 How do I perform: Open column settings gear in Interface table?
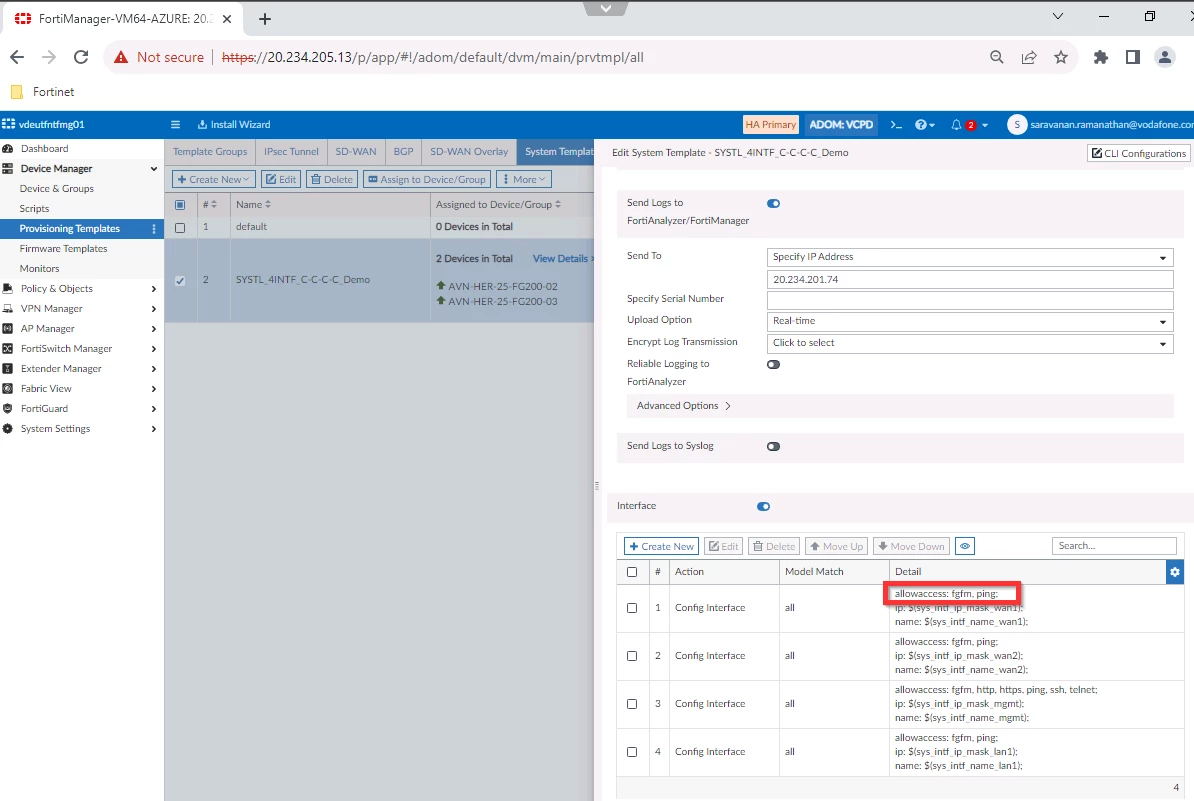pyautogui.click(x=1175, y=572)
